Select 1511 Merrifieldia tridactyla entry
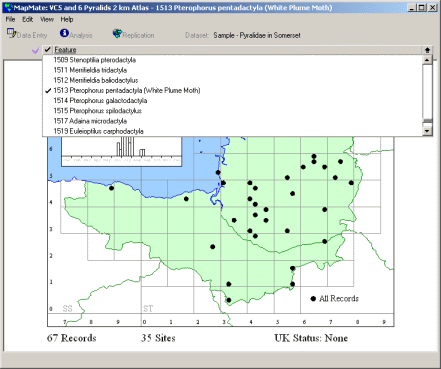Image resolution: width=441 pixels, height=369 pixels. tap(90, 70)
